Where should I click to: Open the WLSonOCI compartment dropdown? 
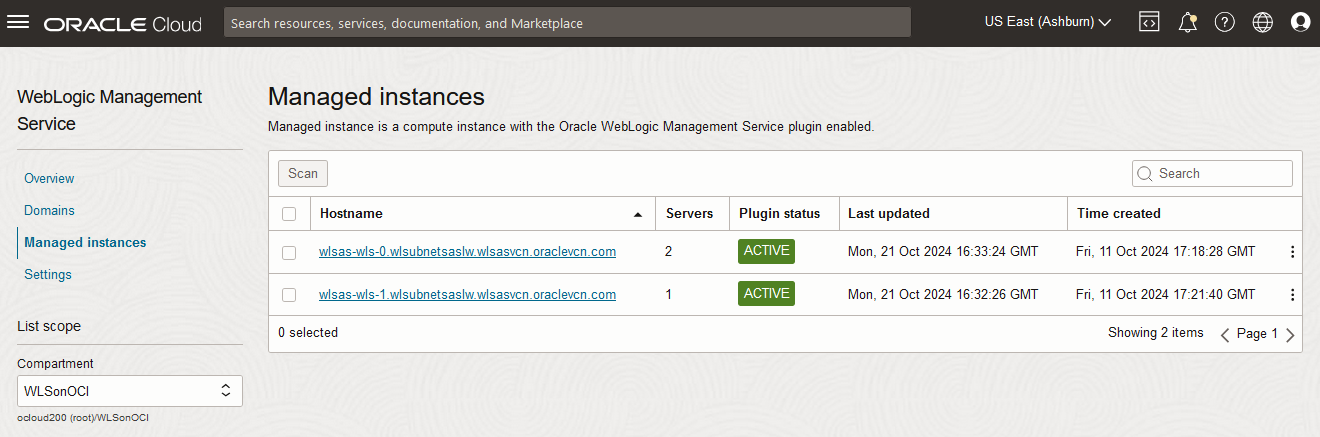130,390
